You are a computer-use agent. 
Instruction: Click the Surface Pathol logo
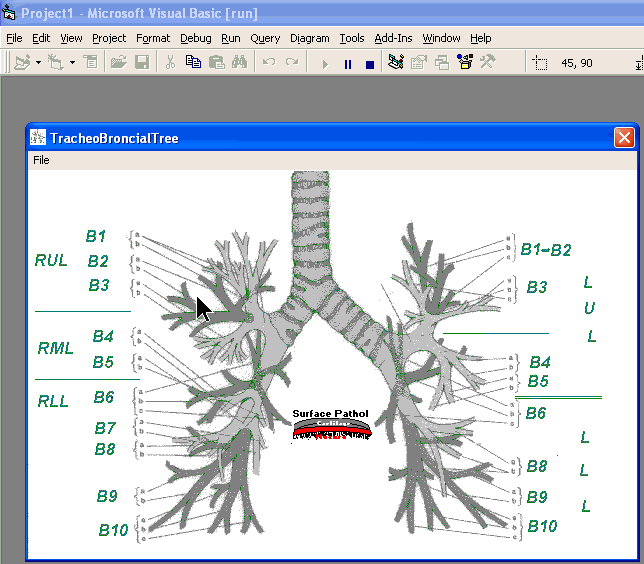click(x=330, y=423)
